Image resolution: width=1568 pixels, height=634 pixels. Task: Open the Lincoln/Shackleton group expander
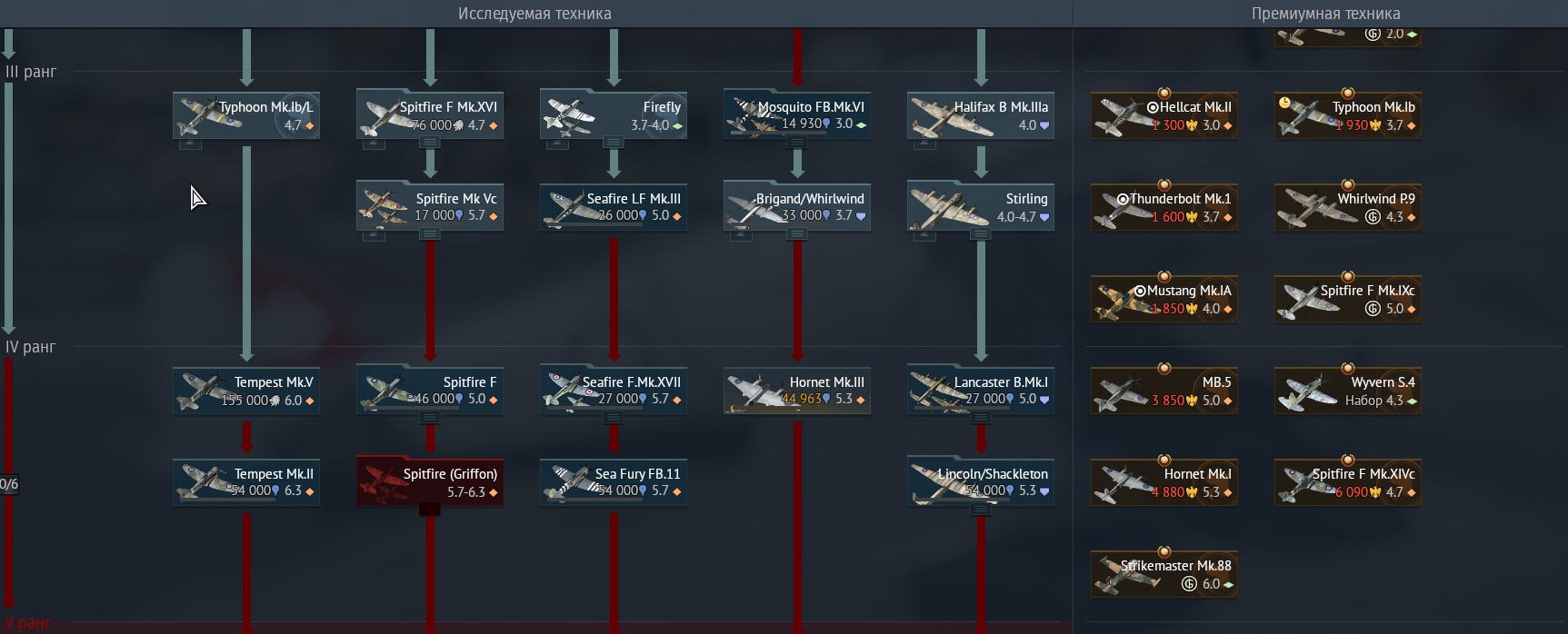pos(981,510)
